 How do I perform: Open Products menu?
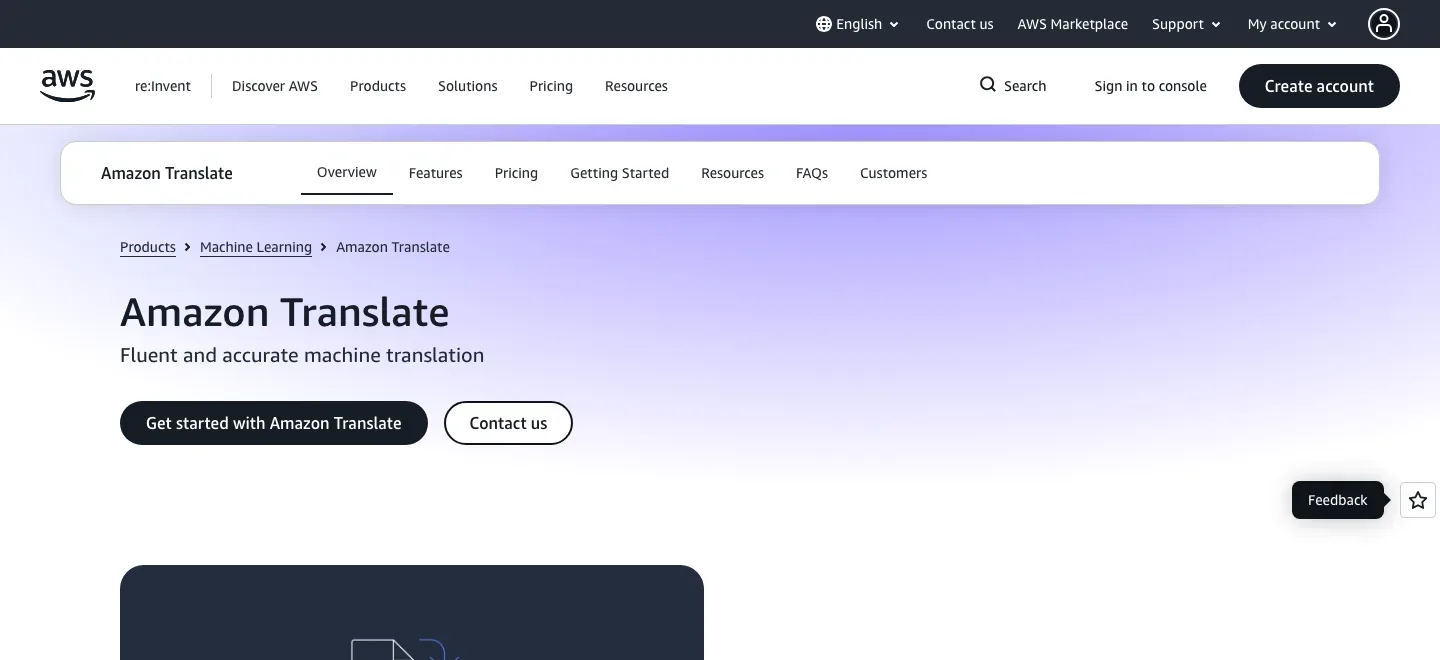pos(378,86)
